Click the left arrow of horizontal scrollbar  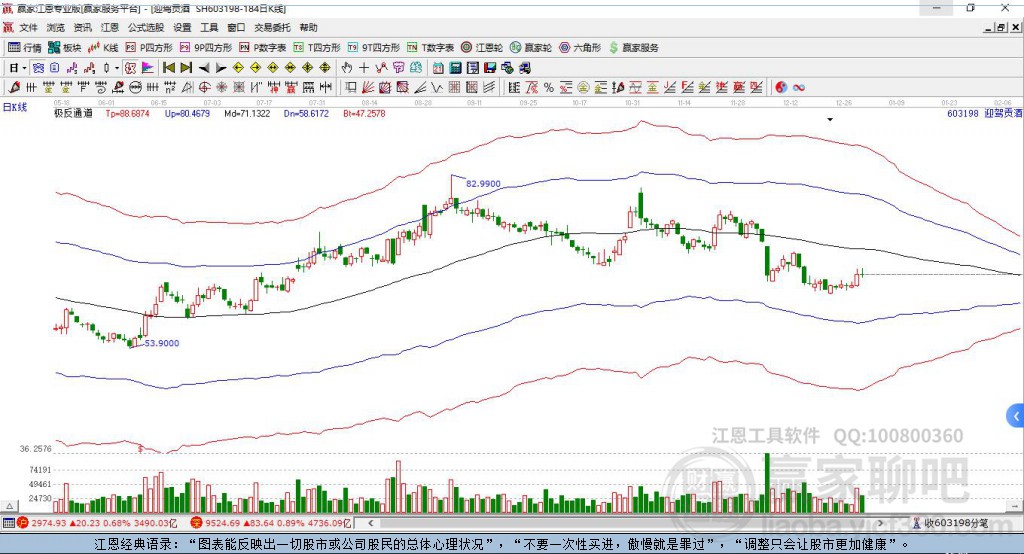click(370, 523)
